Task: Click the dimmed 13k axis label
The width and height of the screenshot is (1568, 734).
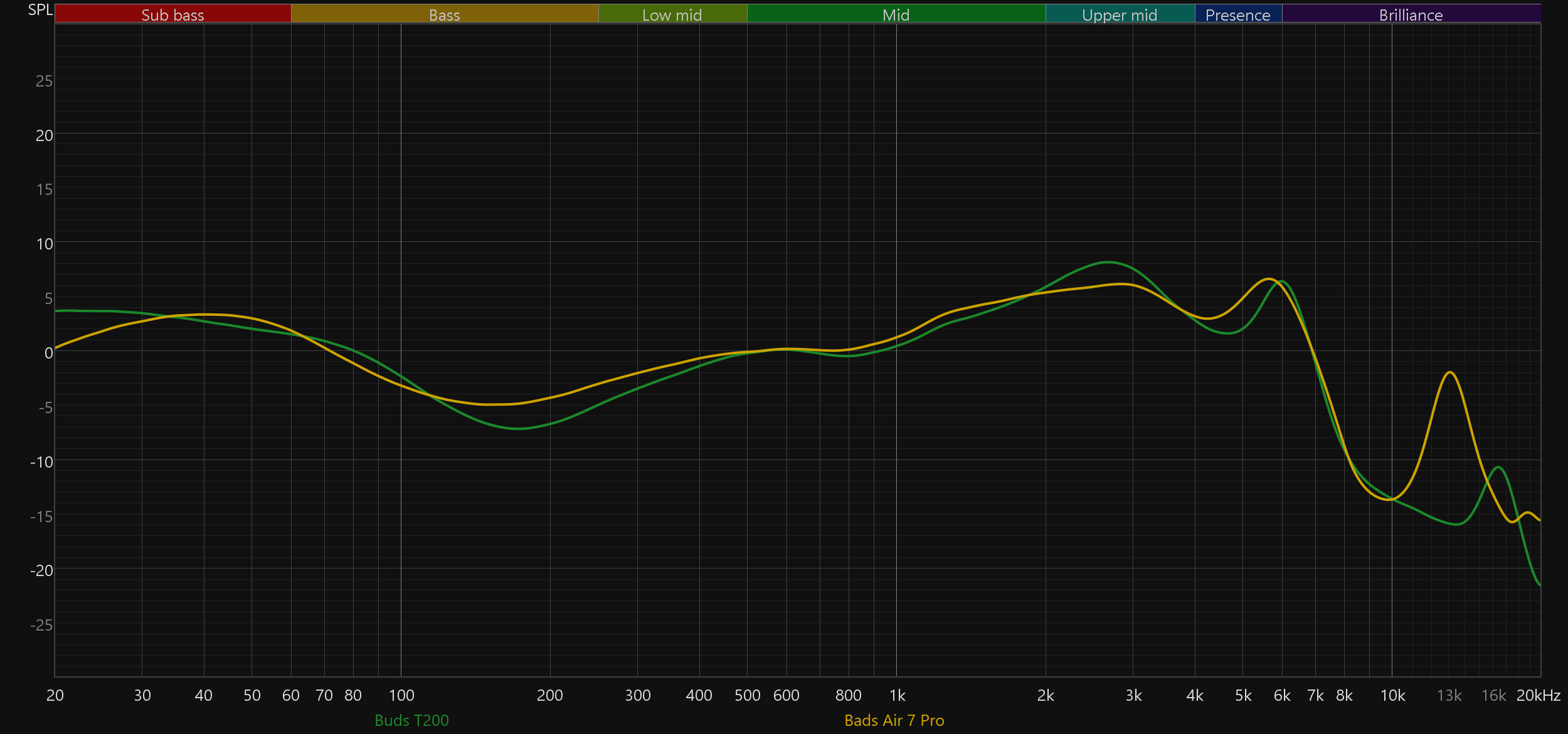Action: click(x=1449, y=695)
